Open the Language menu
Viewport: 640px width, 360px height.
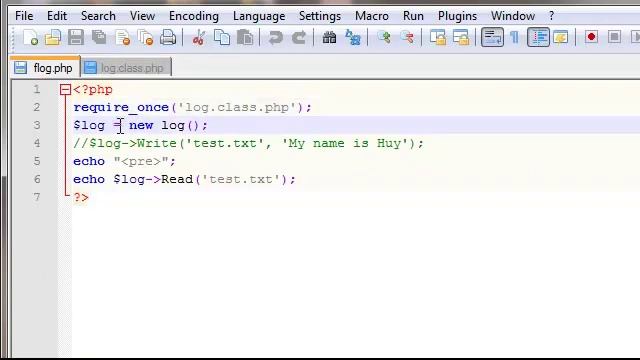click(259, 16)
